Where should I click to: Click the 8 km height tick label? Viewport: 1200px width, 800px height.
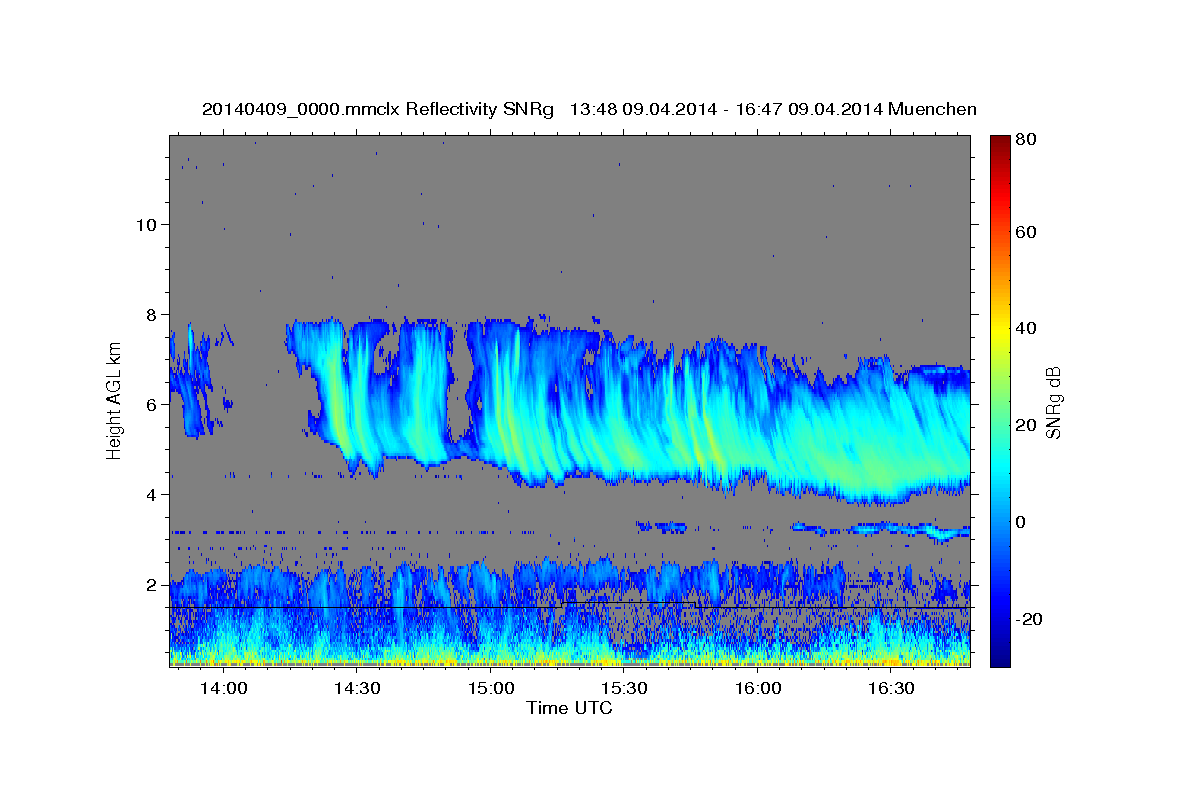pos(153,314)
